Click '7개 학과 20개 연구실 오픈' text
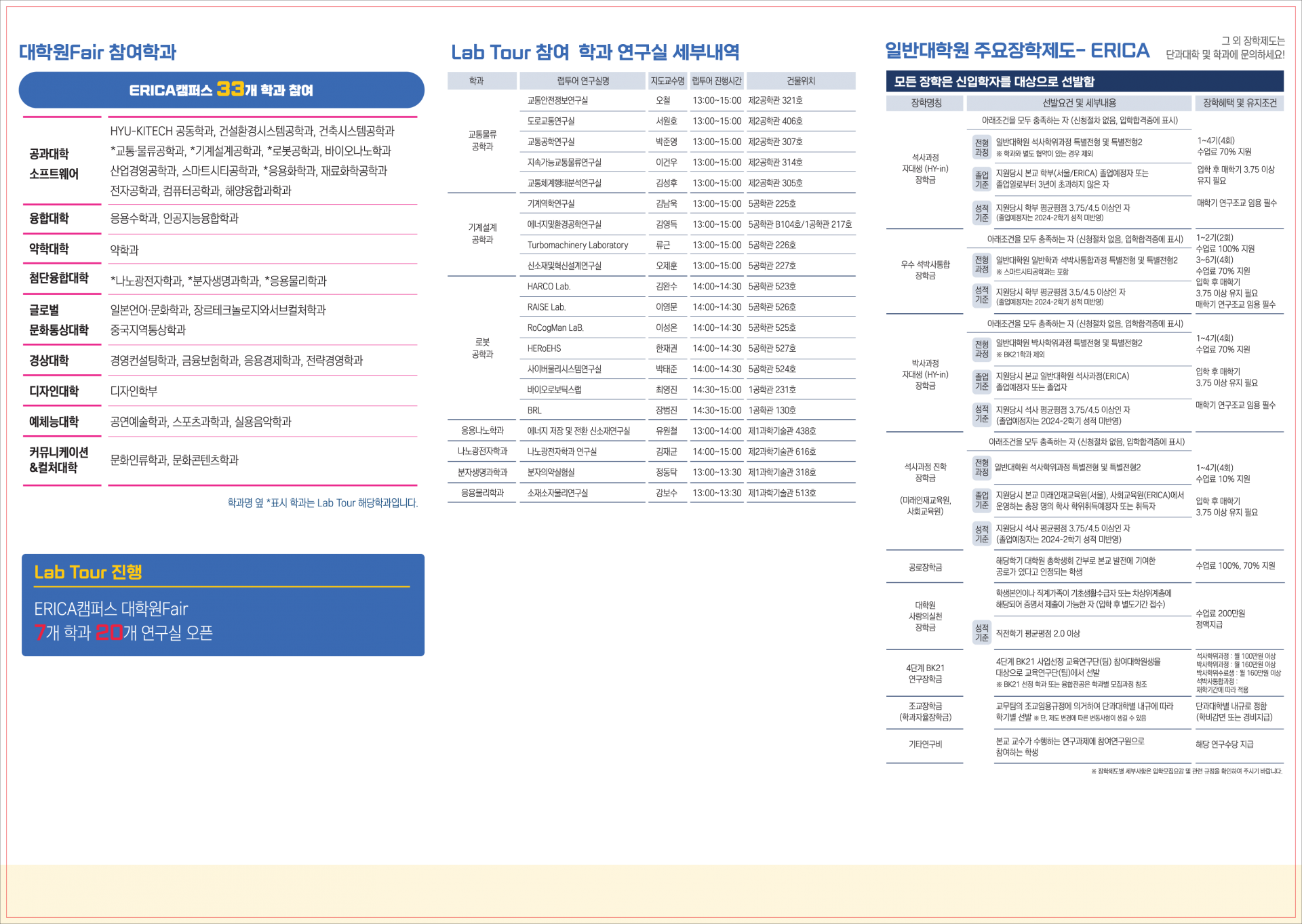Image resolution: width=1302 pixels, height=924 pixels. [x=123, y=632]
